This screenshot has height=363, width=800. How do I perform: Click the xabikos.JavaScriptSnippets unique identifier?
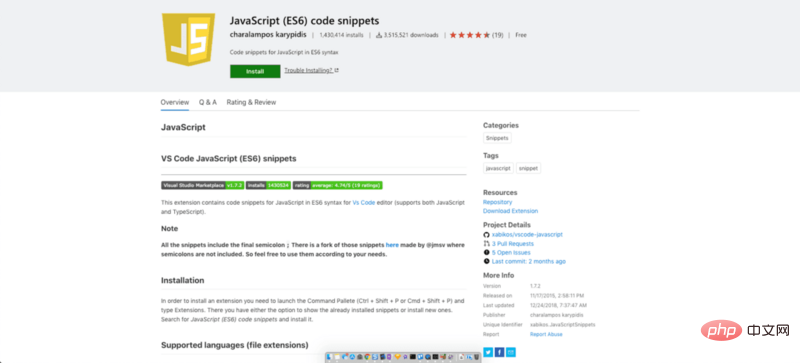pyautogui.click(x=563, y=325)
